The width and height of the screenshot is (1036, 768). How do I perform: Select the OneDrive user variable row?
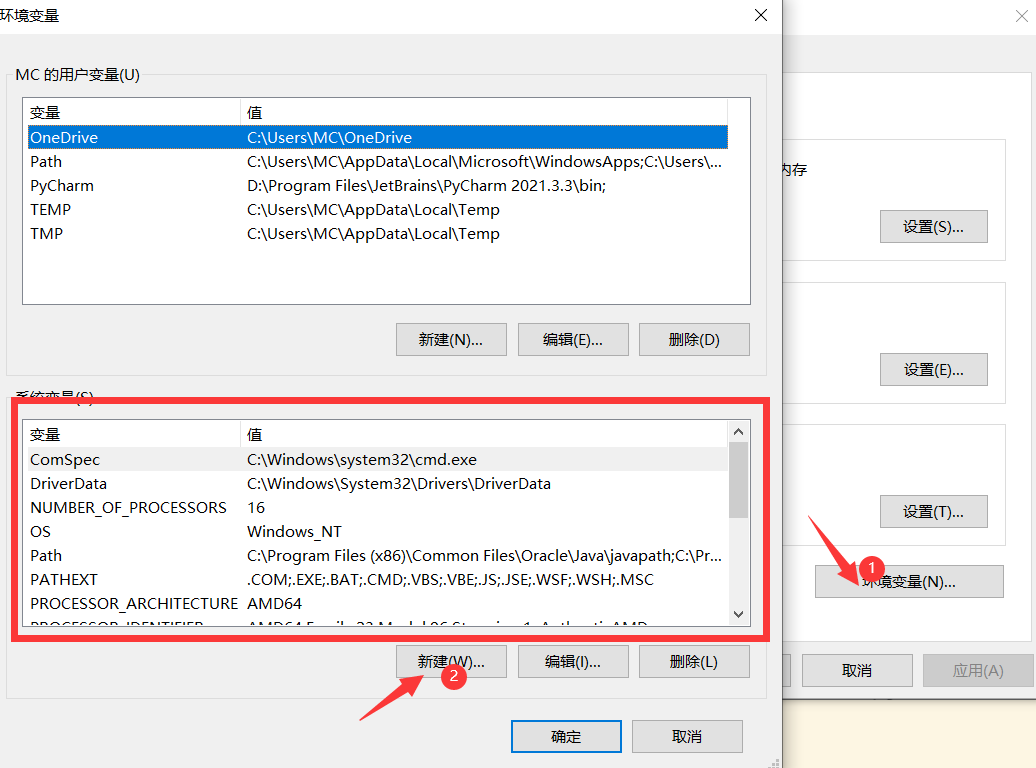tap(377, 137)
